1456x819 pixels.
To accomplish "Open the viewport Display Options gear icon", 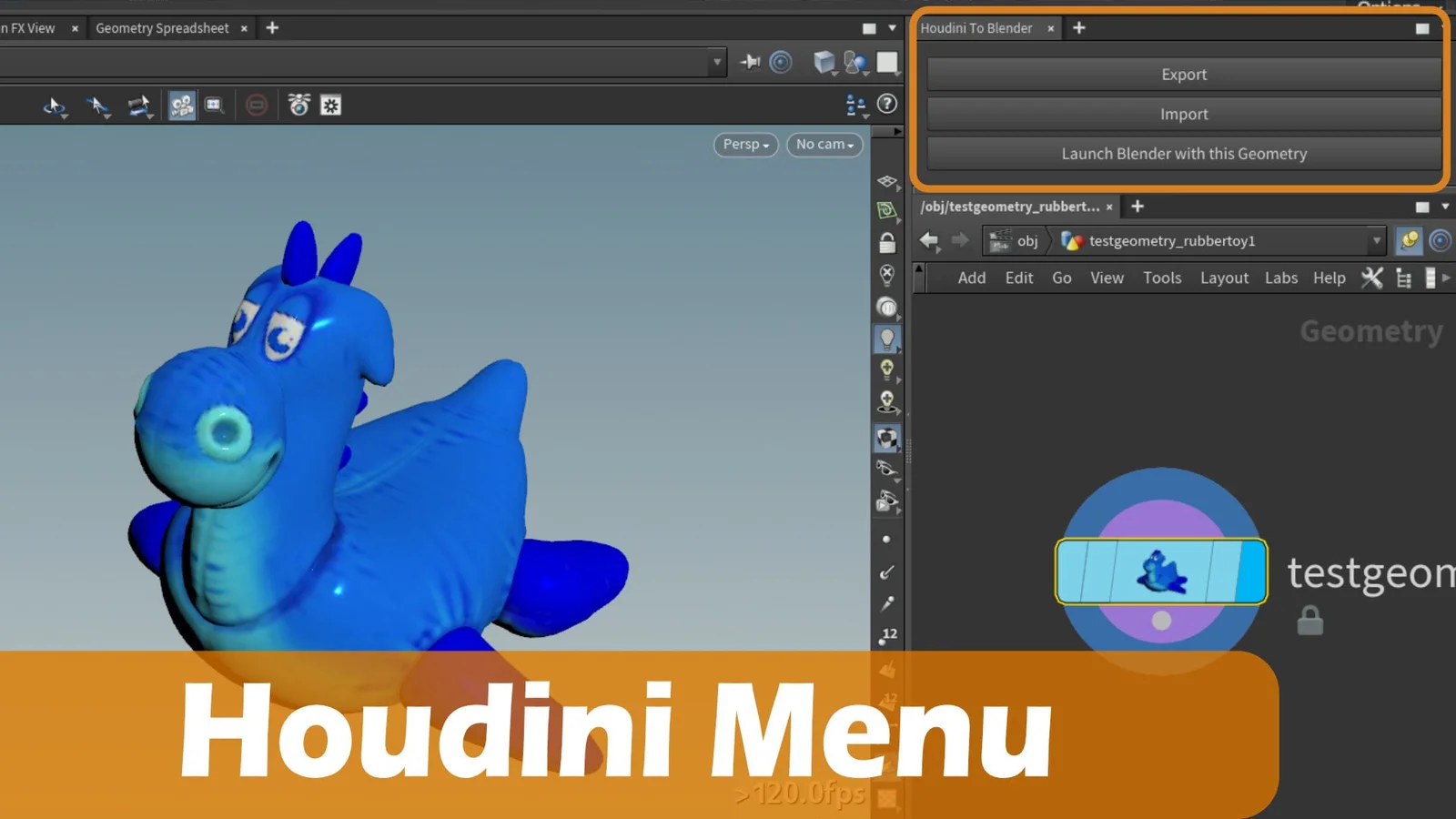I will (x=330, y=106).
